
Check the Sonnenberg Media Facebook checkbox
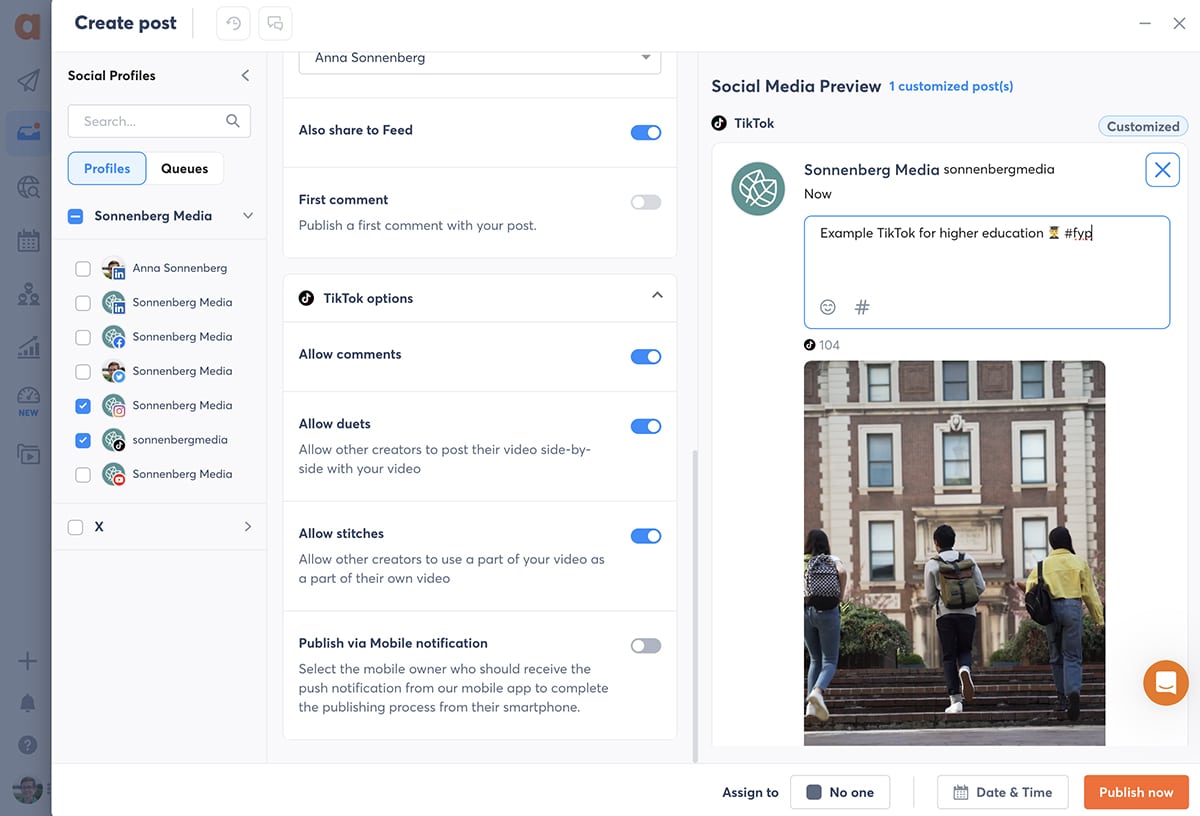(83, 337)
